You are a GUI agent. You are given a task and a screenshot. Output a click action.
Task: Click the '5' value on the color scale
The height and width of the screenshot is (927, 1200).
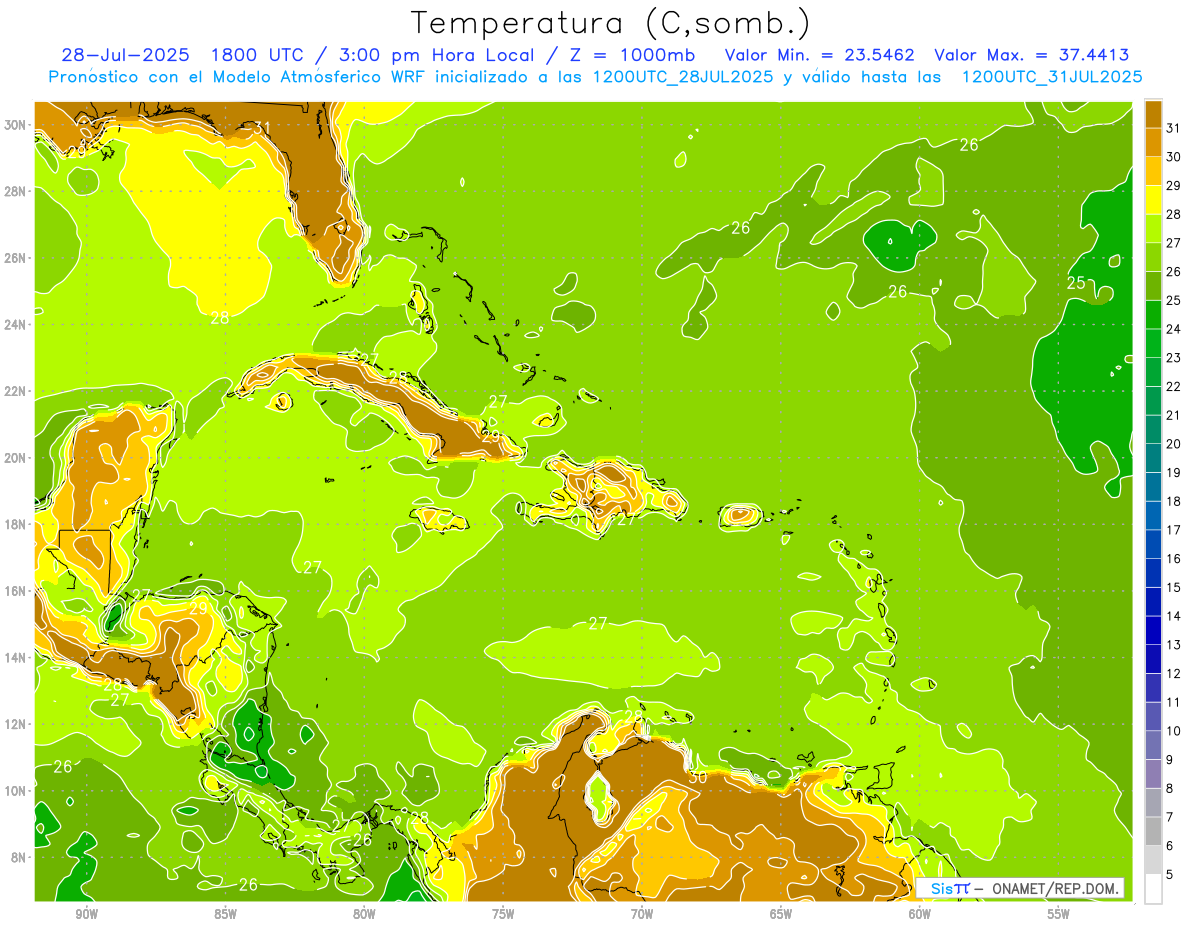1170,874
